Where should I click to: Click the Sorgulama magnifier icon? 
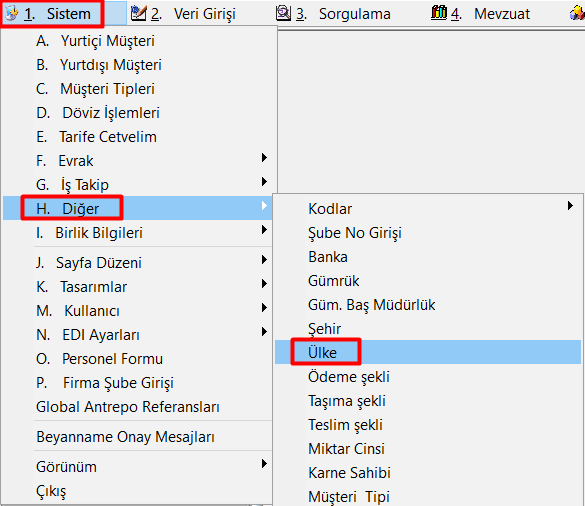tap(283, 13)
